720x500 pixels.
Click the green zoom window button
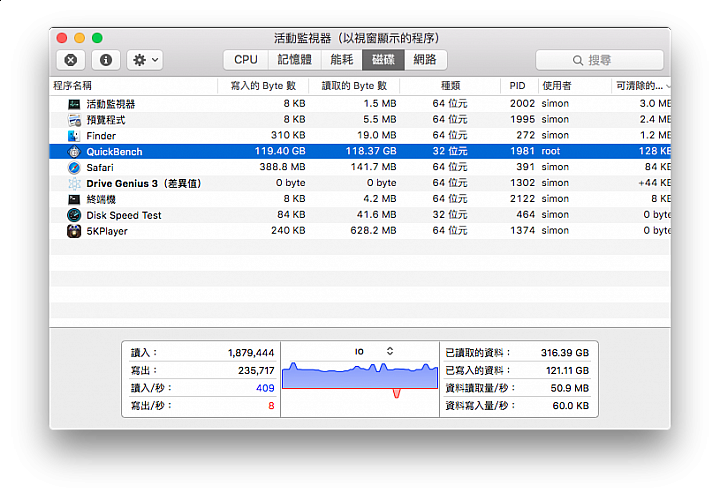pyautogui.click(x=97, y=38)
